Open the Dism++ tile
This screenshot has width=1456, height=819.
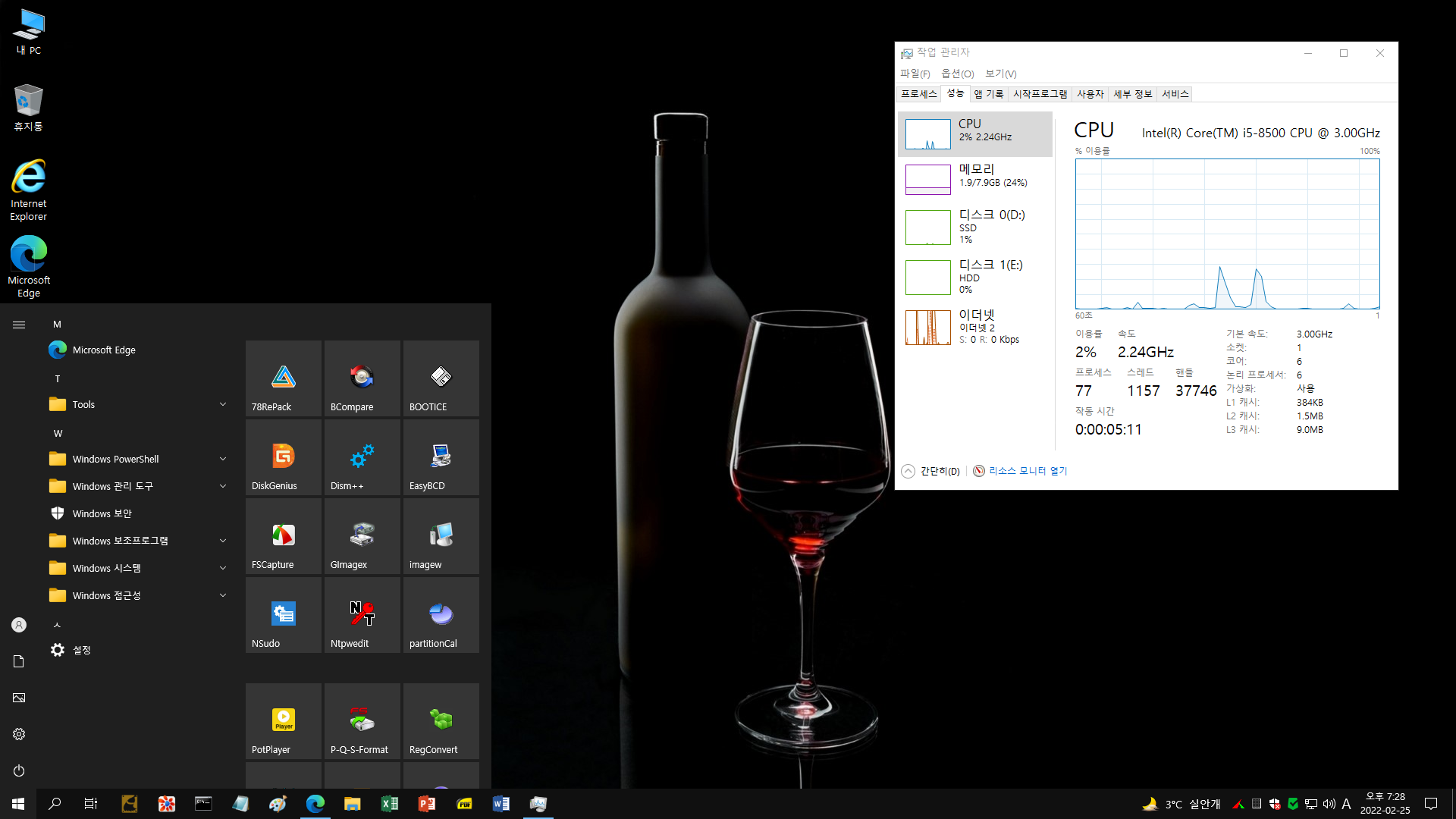tap(362, 457)
